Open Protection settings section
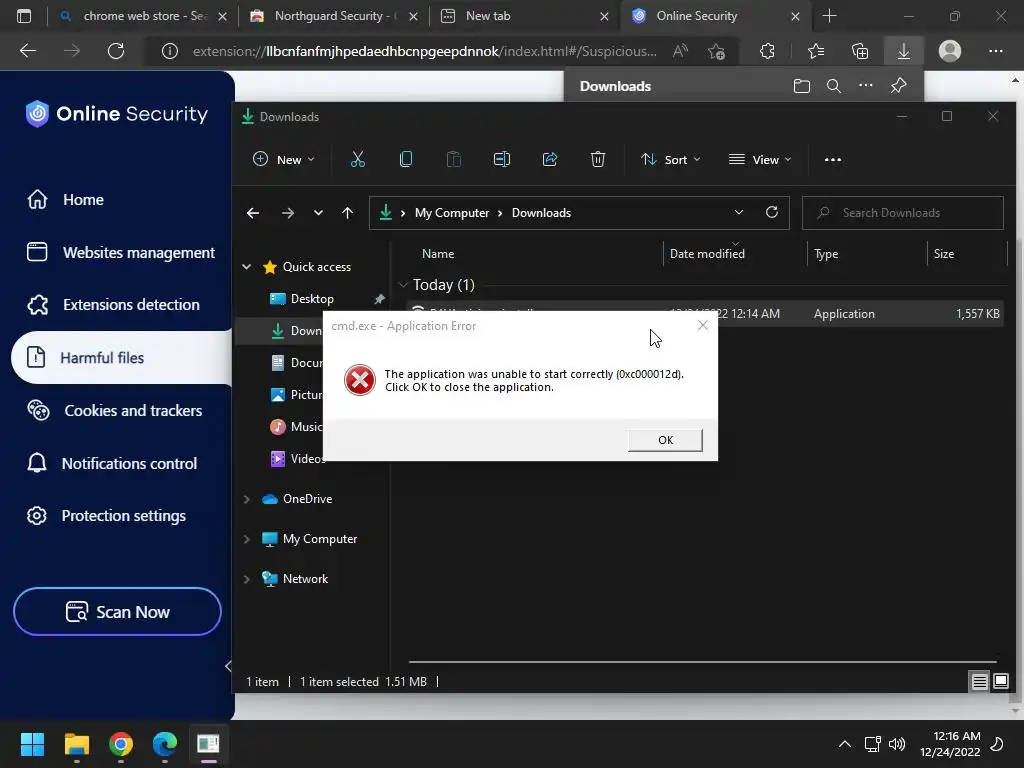This screenshot has height=768, width=1024. pos(106,516)
